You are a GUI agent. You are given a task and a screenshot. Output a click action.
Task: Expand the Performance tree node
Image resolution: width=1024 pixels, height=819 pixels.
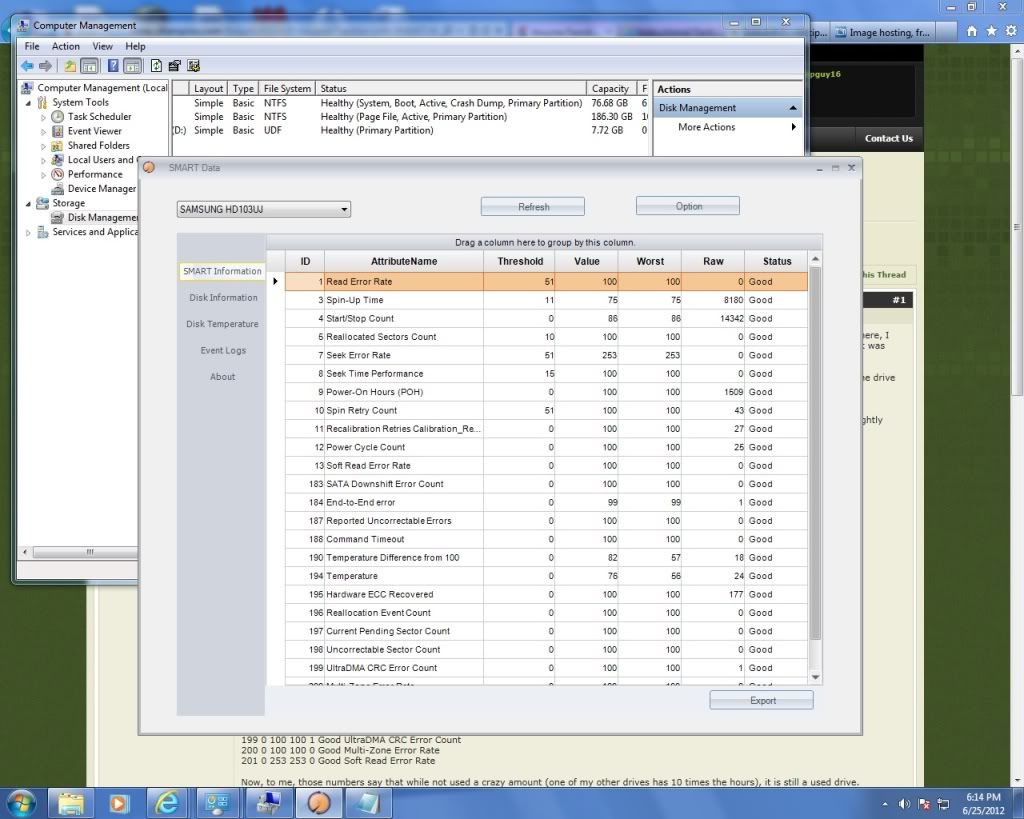point(43,175)
